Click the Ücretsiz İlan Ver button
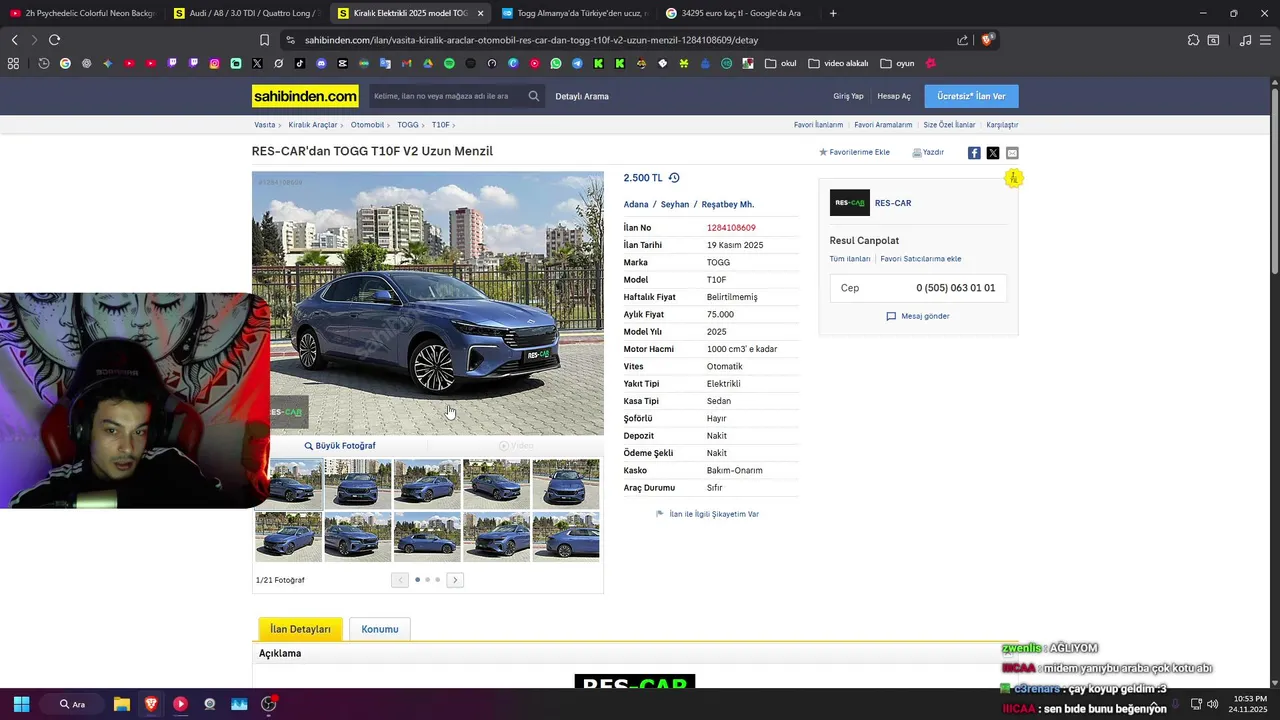Viewport: 1280px width, 720px height. click(x=971, y=96)
